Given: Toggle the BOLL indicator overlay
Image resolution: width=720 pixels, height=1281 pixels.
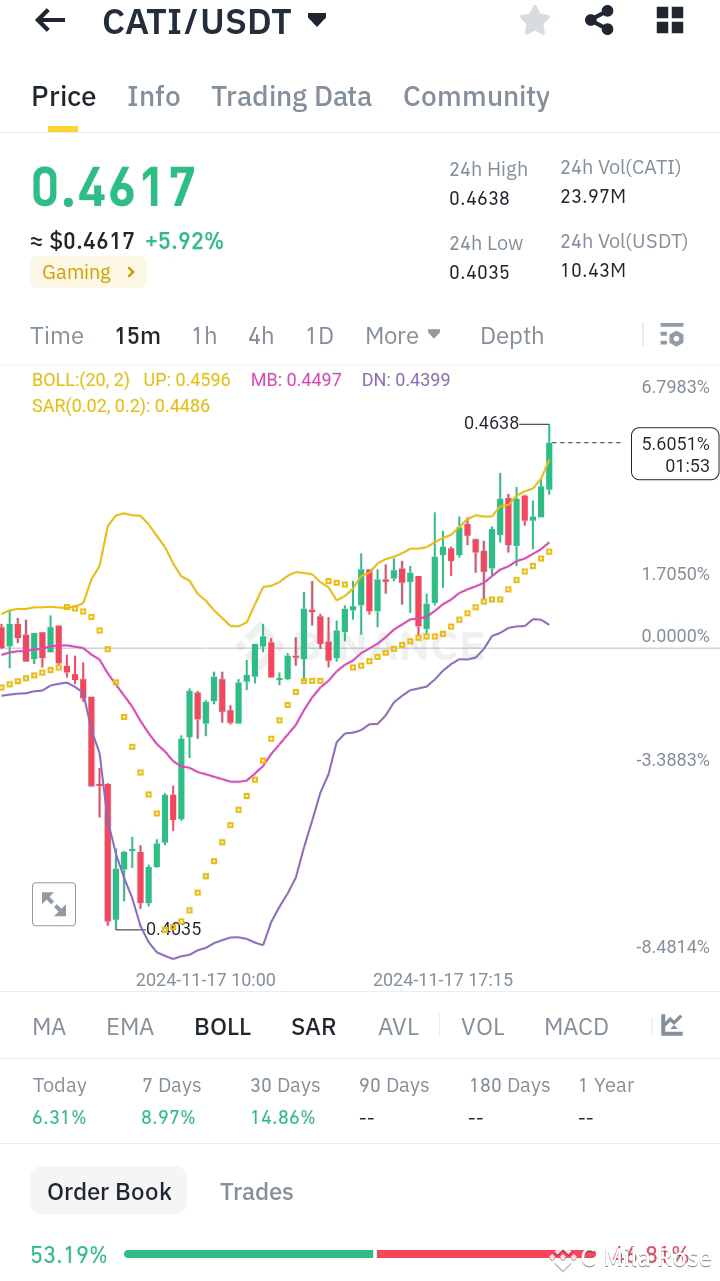Looking at the screenshot, I should [222, 1026].
